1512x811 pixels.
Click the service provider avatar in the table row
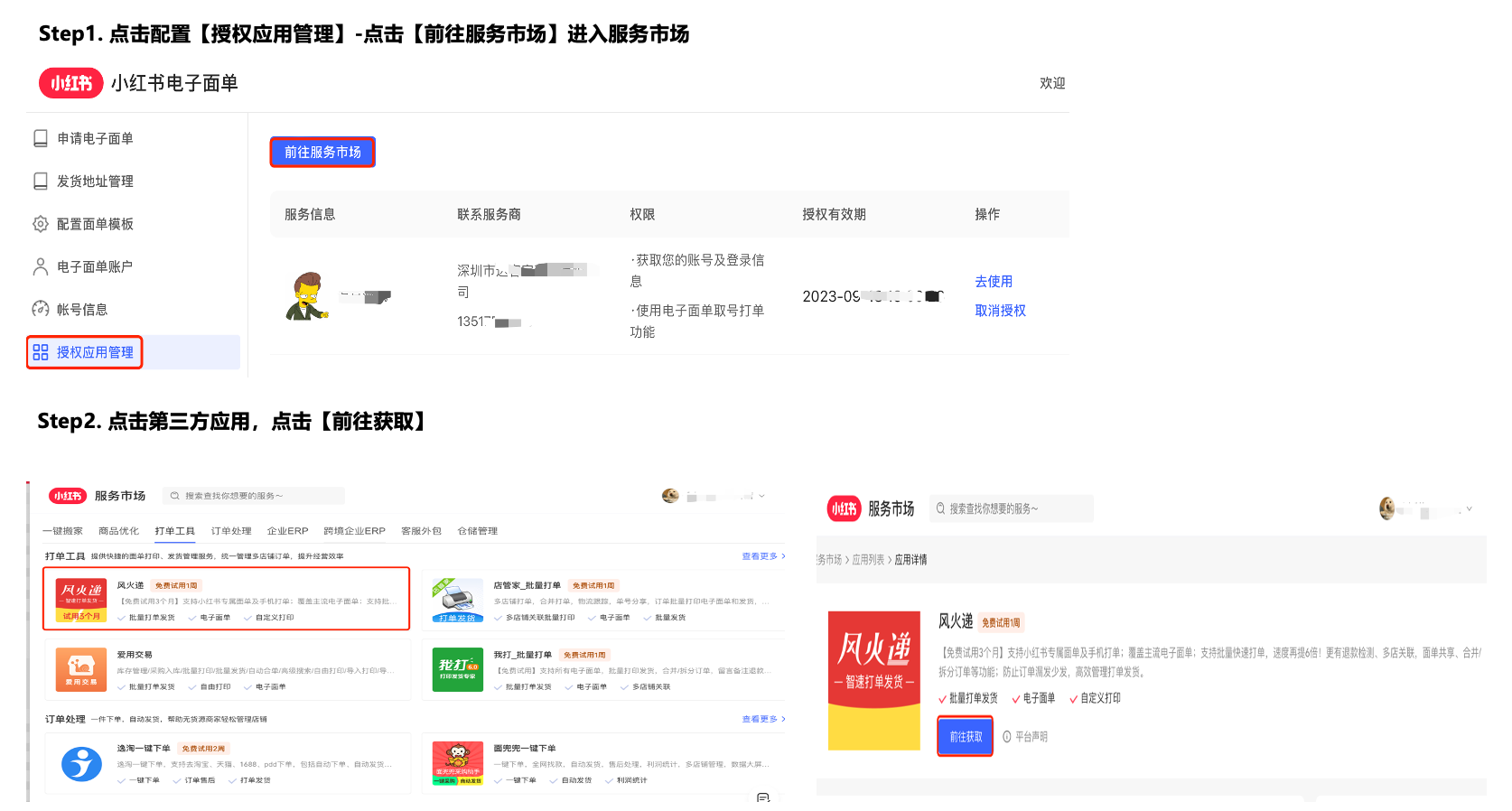307,296
